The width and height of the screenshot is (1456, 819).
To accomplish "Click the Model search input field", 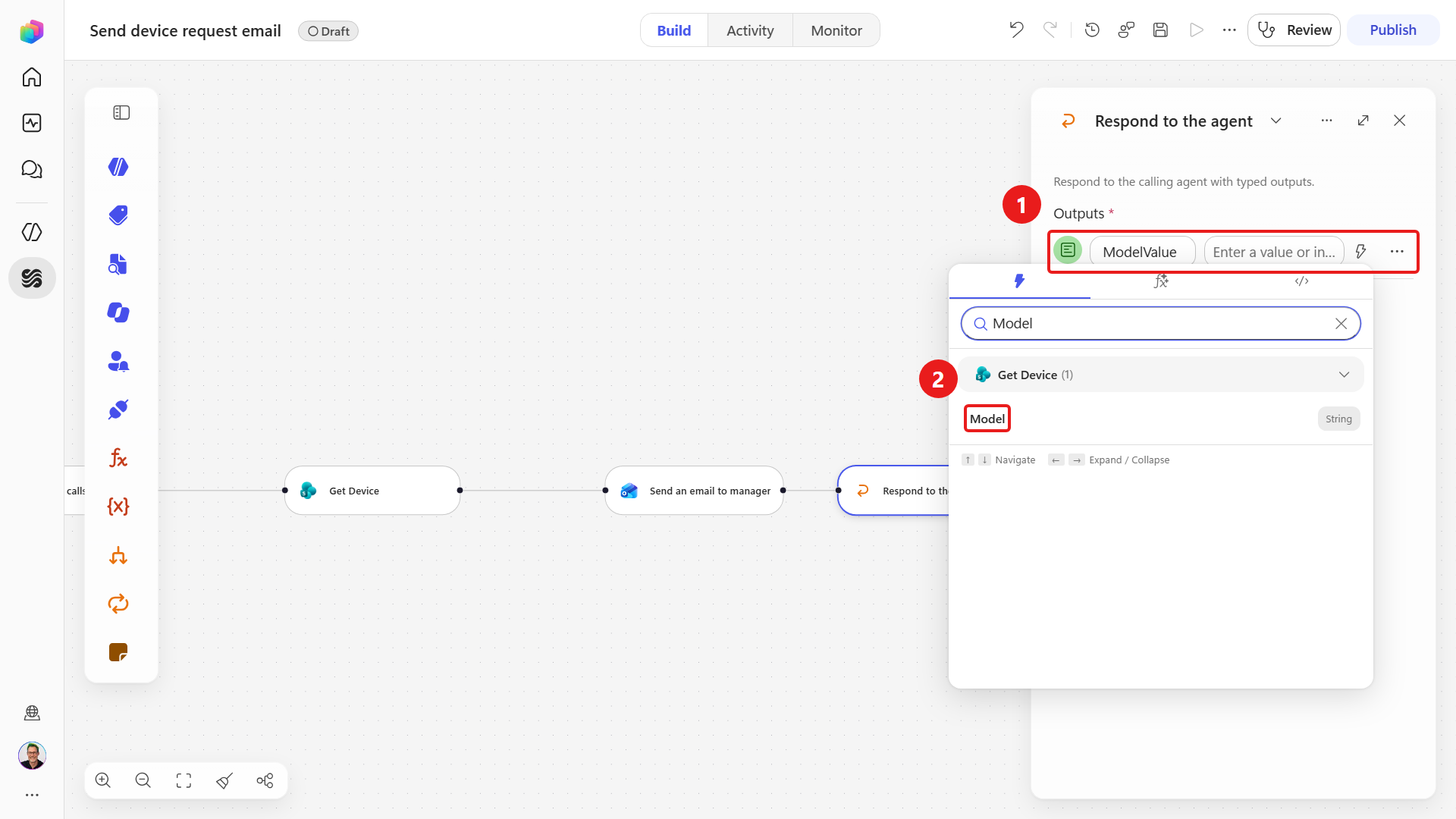I will point(1161,324).
